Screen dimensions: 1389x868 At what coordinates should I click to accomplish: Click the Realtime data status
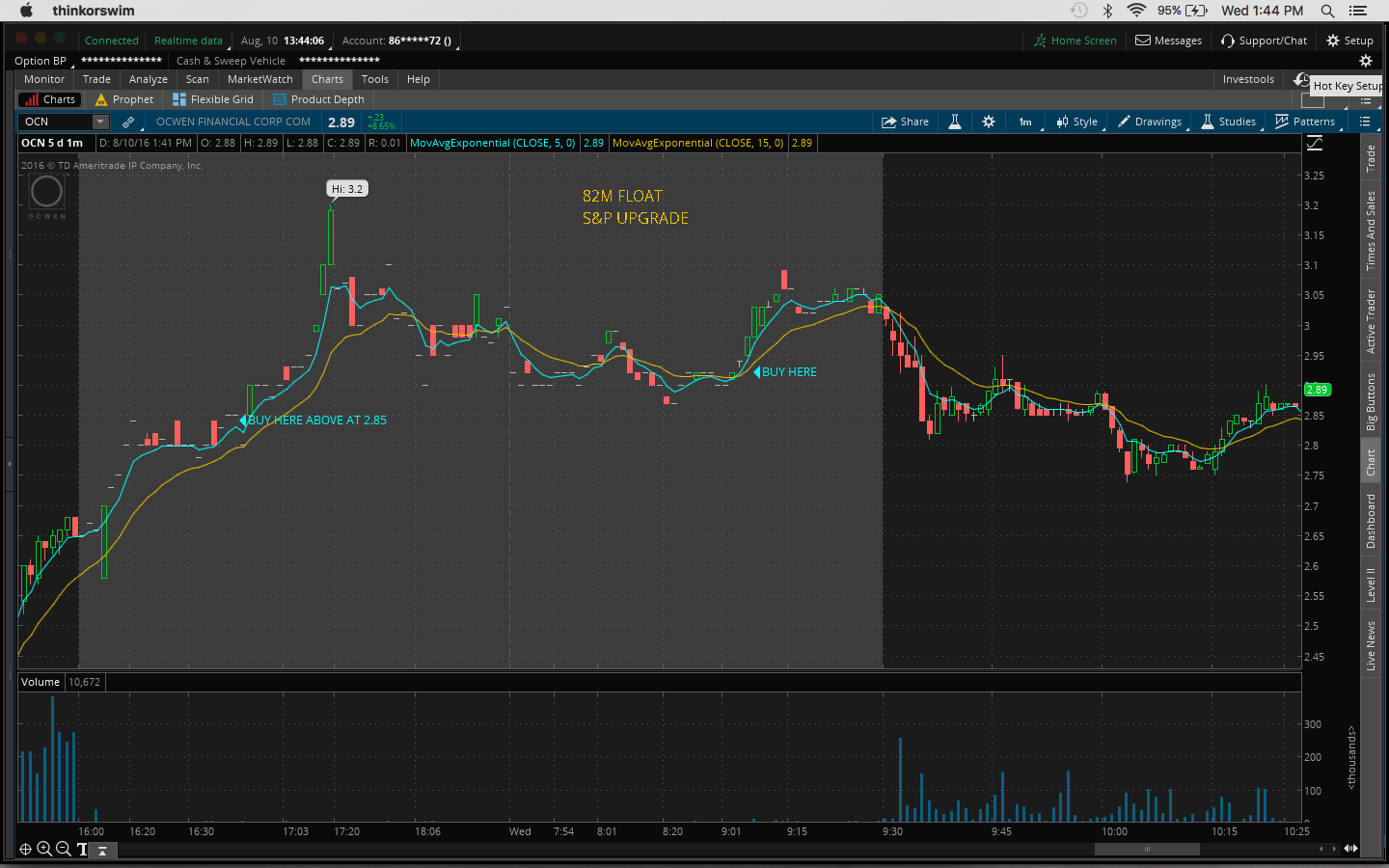point(188,41)
